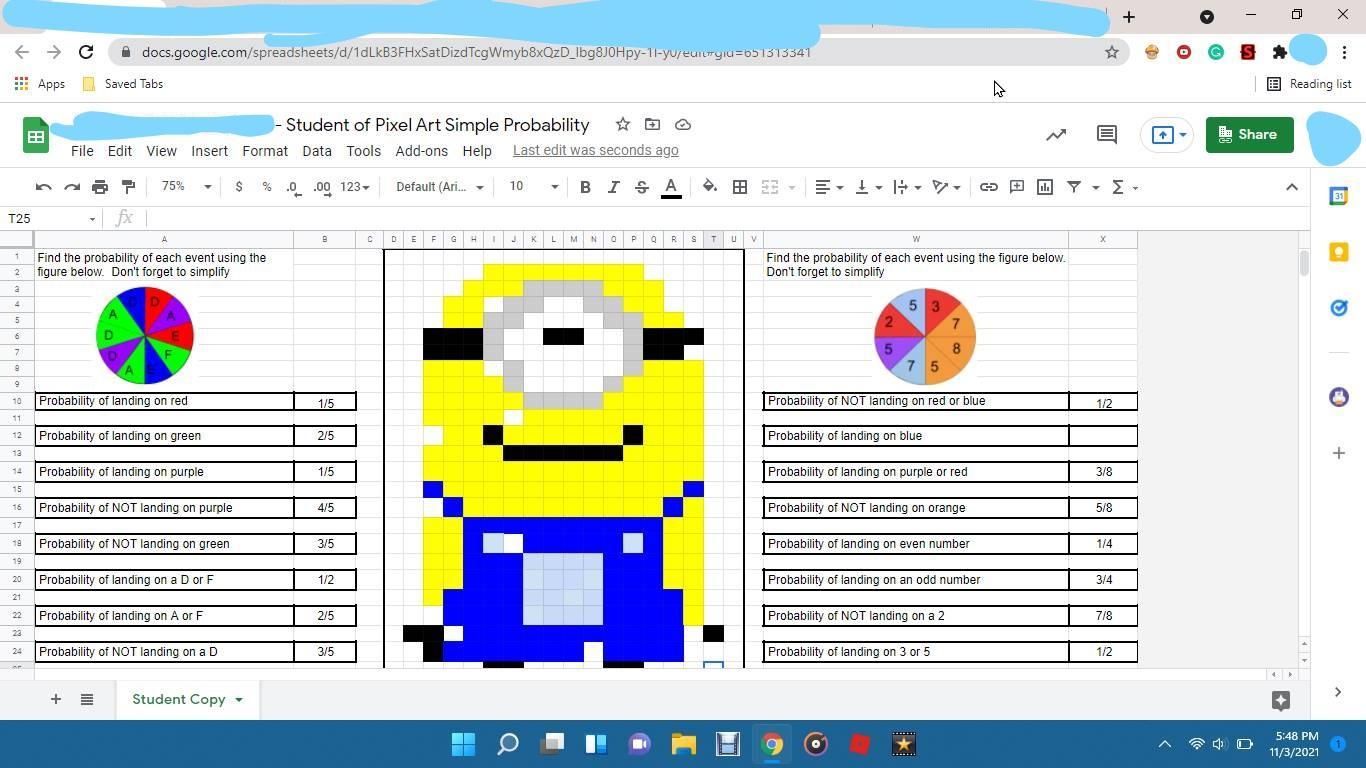The height and width of the screenshot is (768, 1366).
Task: Select the Paint format tool
Action: point(128,187)
